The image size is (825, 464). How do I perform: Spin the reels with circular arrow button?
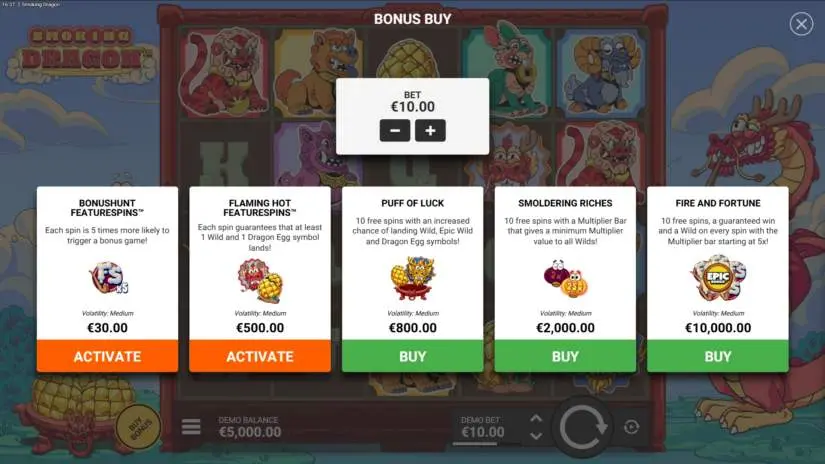[x=582, y=427]
